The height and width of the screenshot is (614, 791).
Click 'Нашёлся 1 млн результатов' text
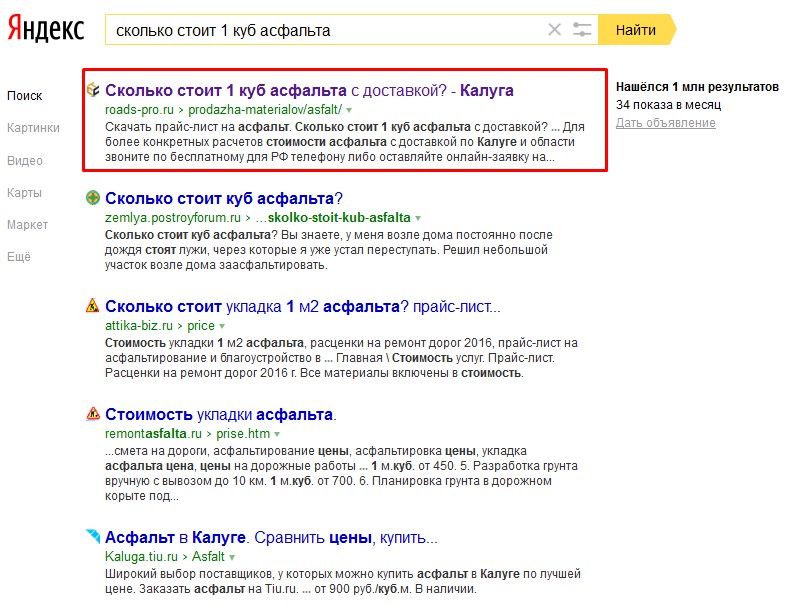click(x=697, y=87)
